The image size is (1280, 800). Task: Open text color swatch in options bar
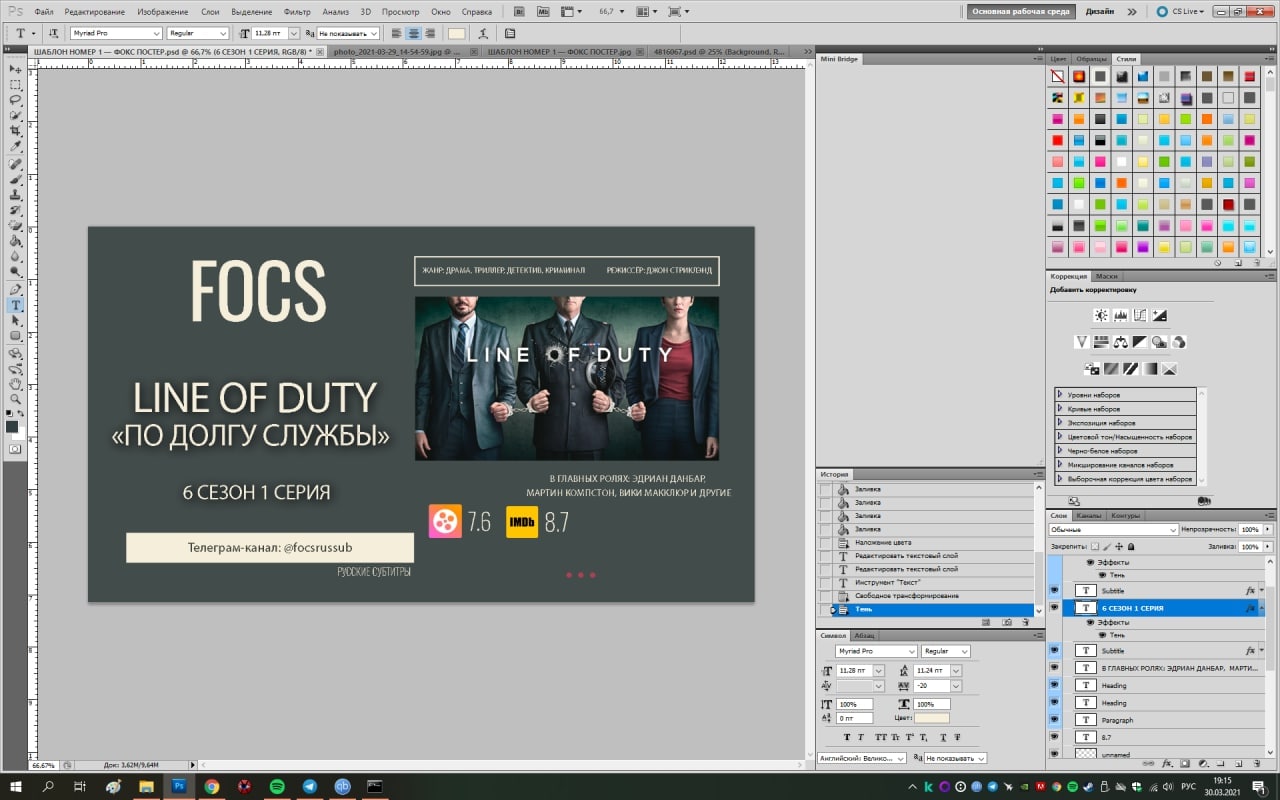456,33
